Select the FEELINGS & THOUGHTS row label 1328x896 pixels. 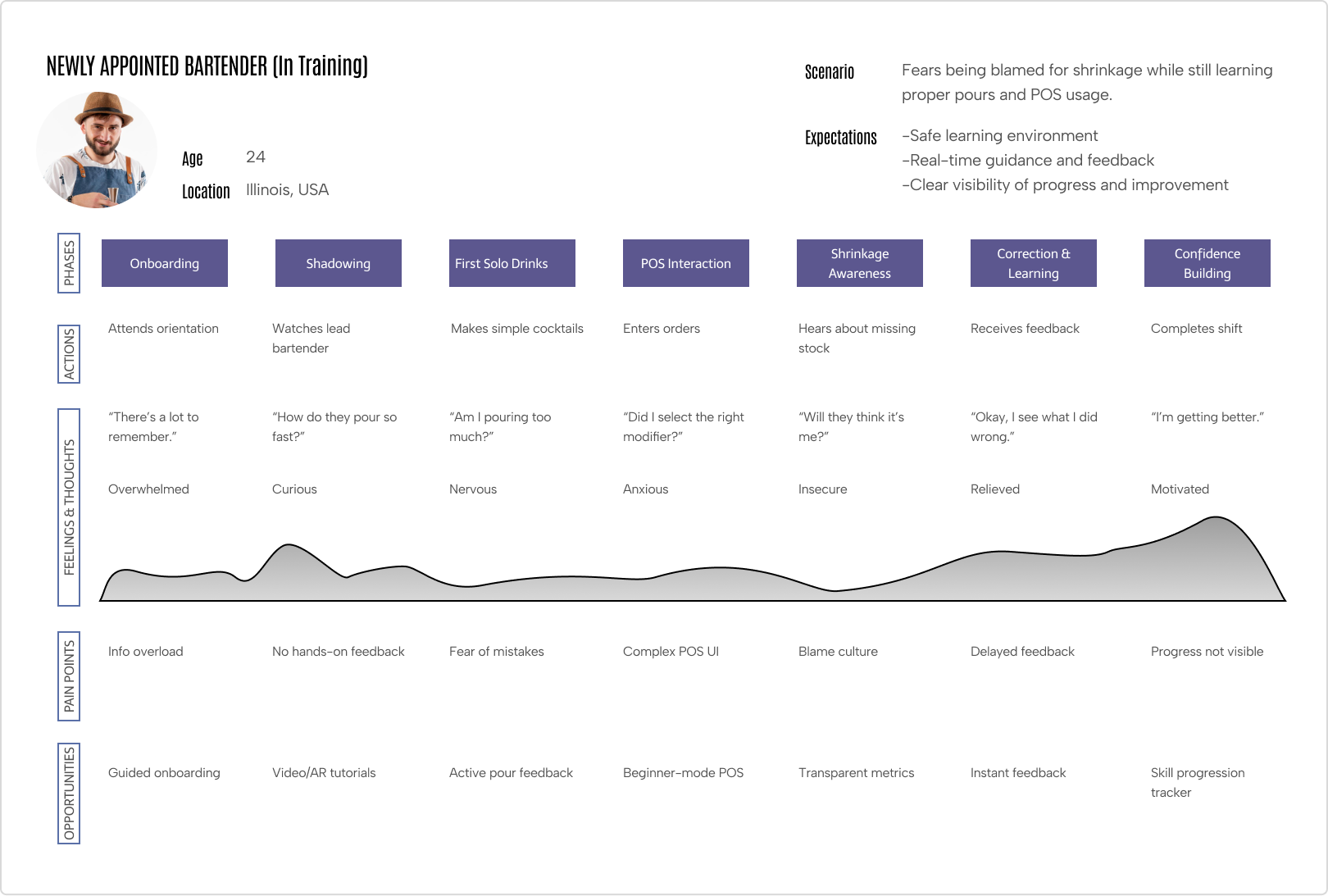click(69, 507)
